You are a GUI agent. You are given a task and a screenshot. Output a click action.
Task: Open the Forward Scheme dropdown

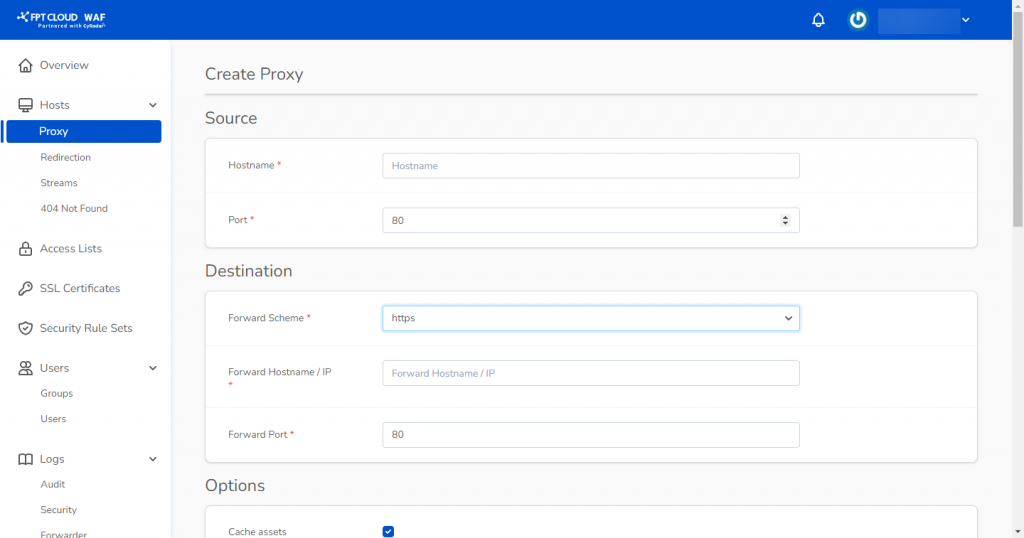pos(590,318)
